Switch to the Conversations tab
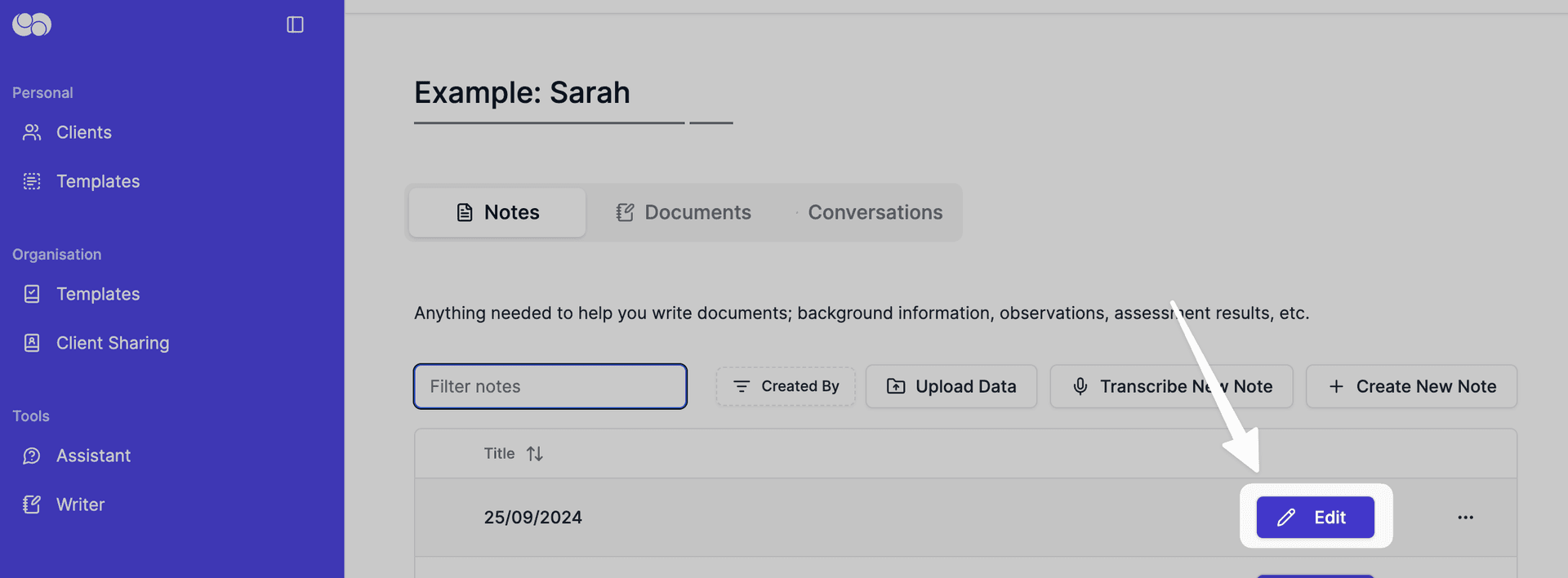Screen dimensions: 1568x578 (874, 212)
